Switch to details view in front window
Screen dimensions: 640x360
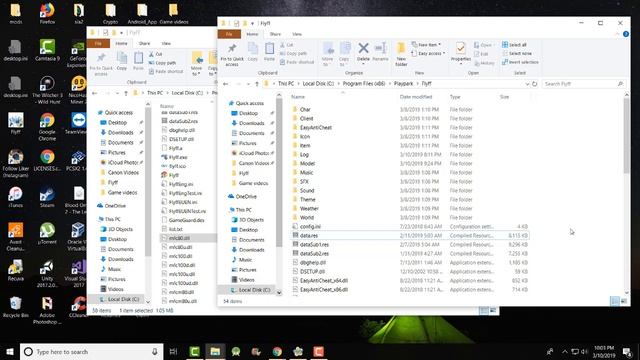pyautogui.click(x=615, y=301)
